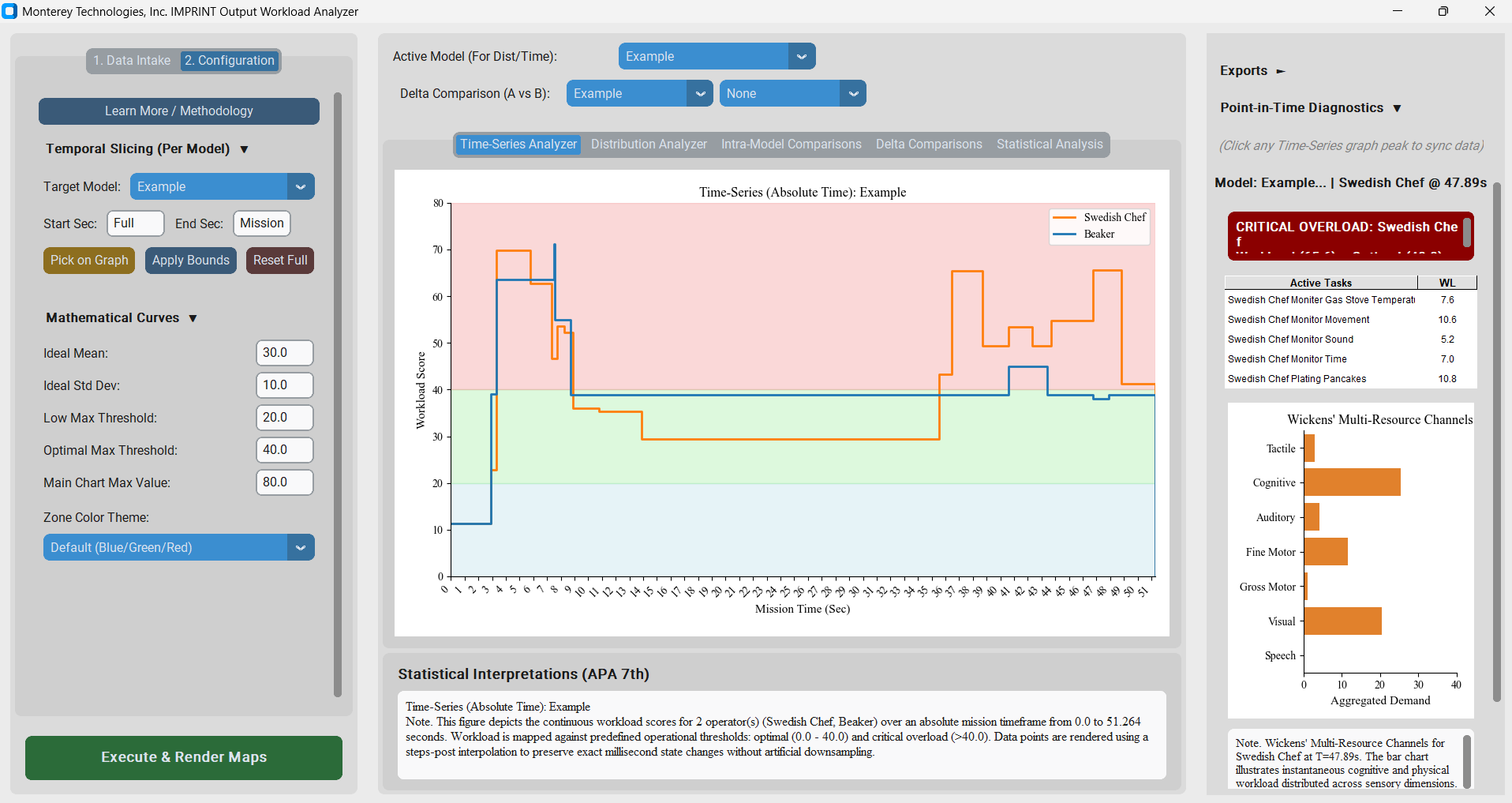Open Active Model dropdown
The height and width of the screenshot is (803, 1512).
[717, 57]
